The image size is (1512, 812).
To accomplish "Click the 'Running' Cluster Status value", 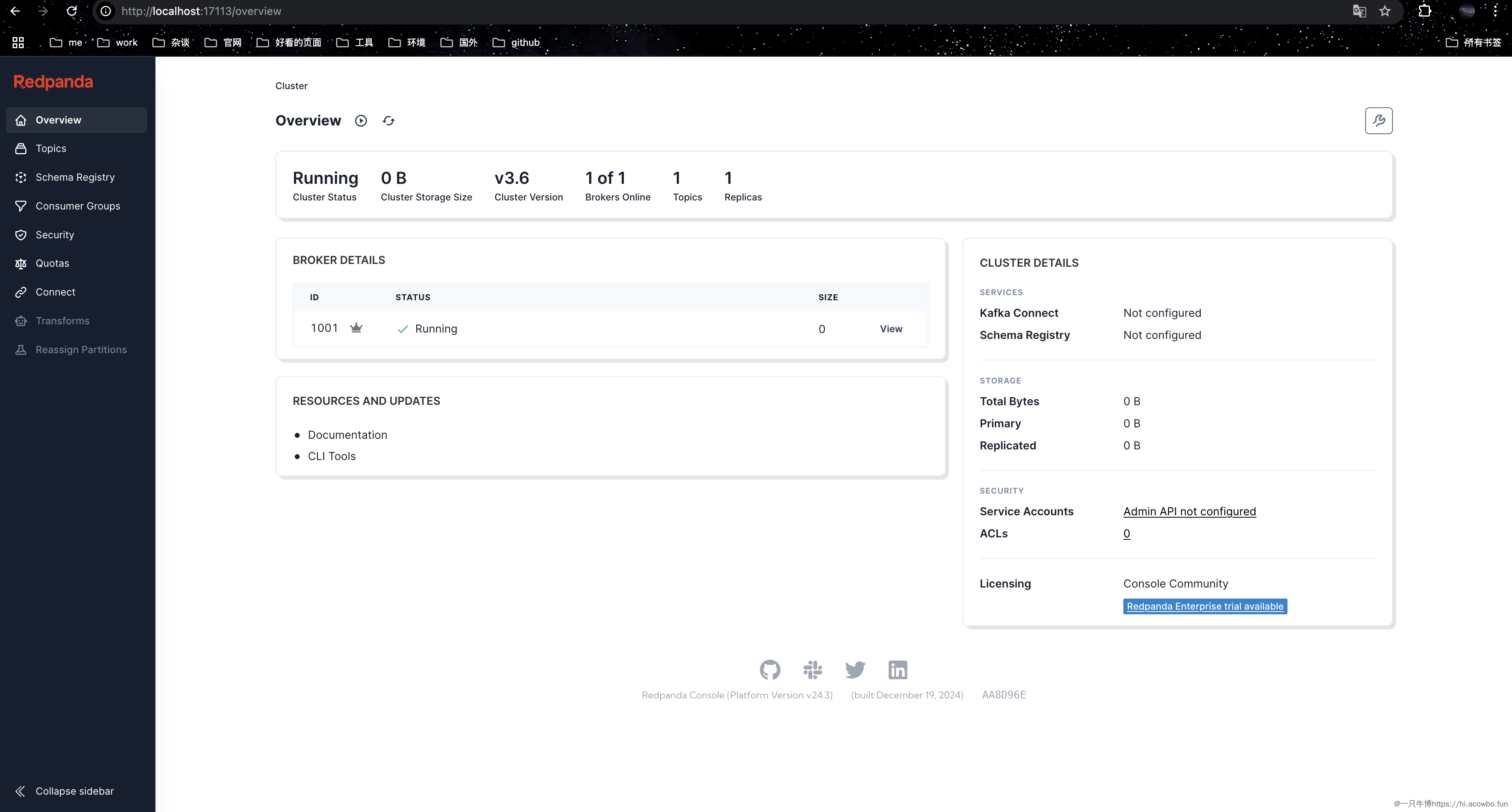I will [325, 178].
